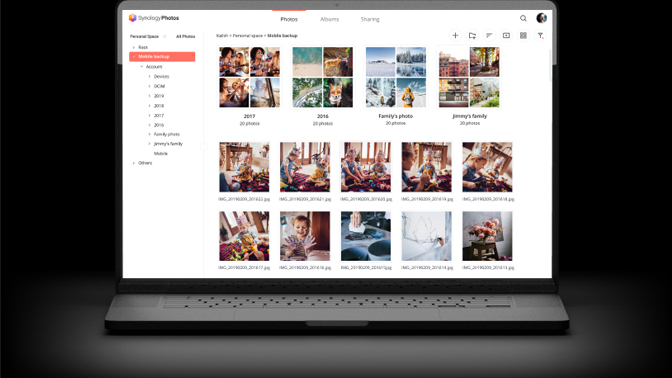Expand the Devices folder arrow

click(x=150, y=76)
